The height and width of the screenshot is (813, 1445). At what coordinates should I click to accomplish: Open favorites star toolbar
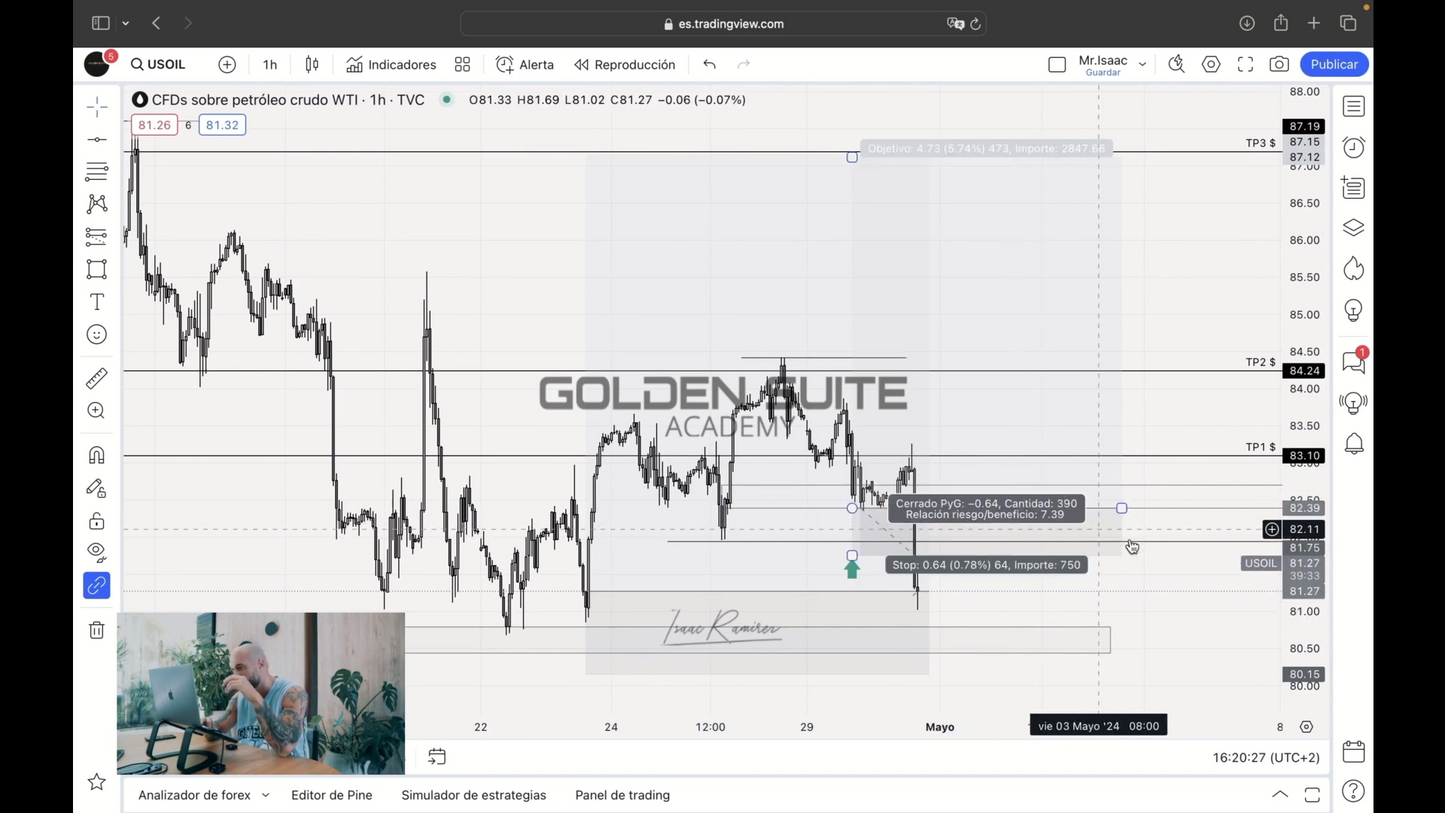(x=97, y=782)
